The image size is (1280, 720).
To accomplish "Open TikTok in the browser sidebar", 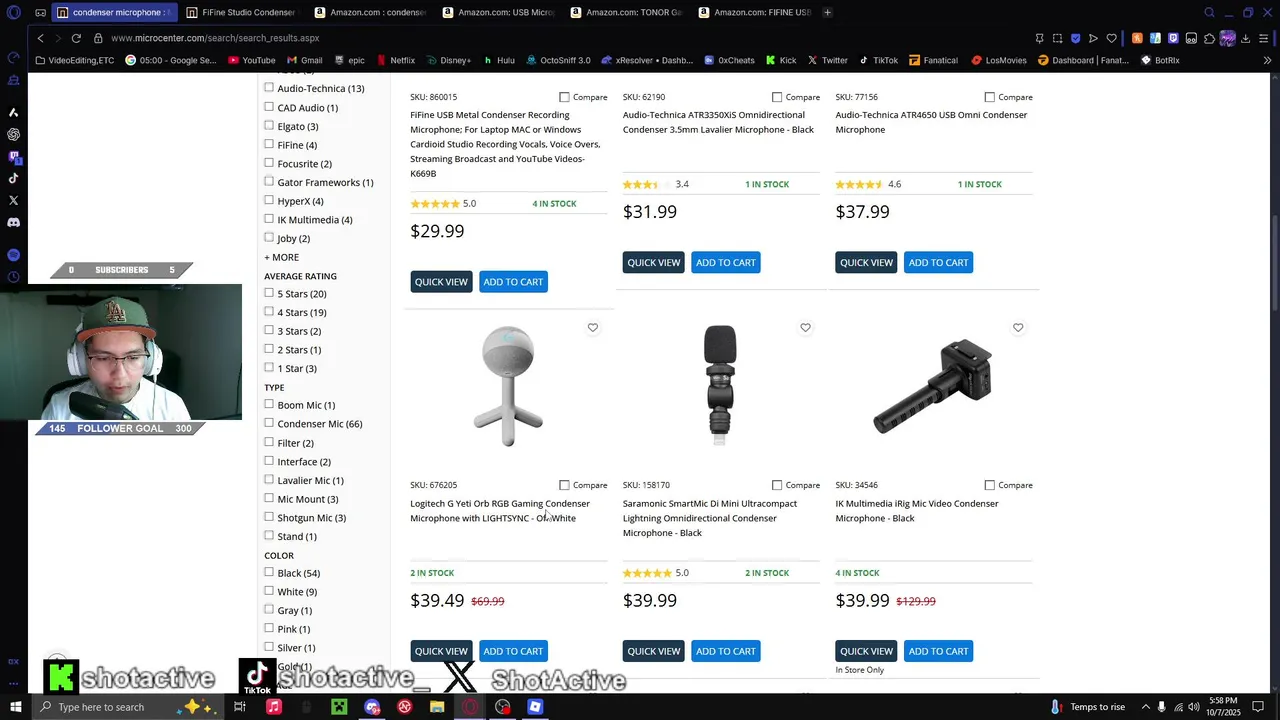I will point(14,178).
